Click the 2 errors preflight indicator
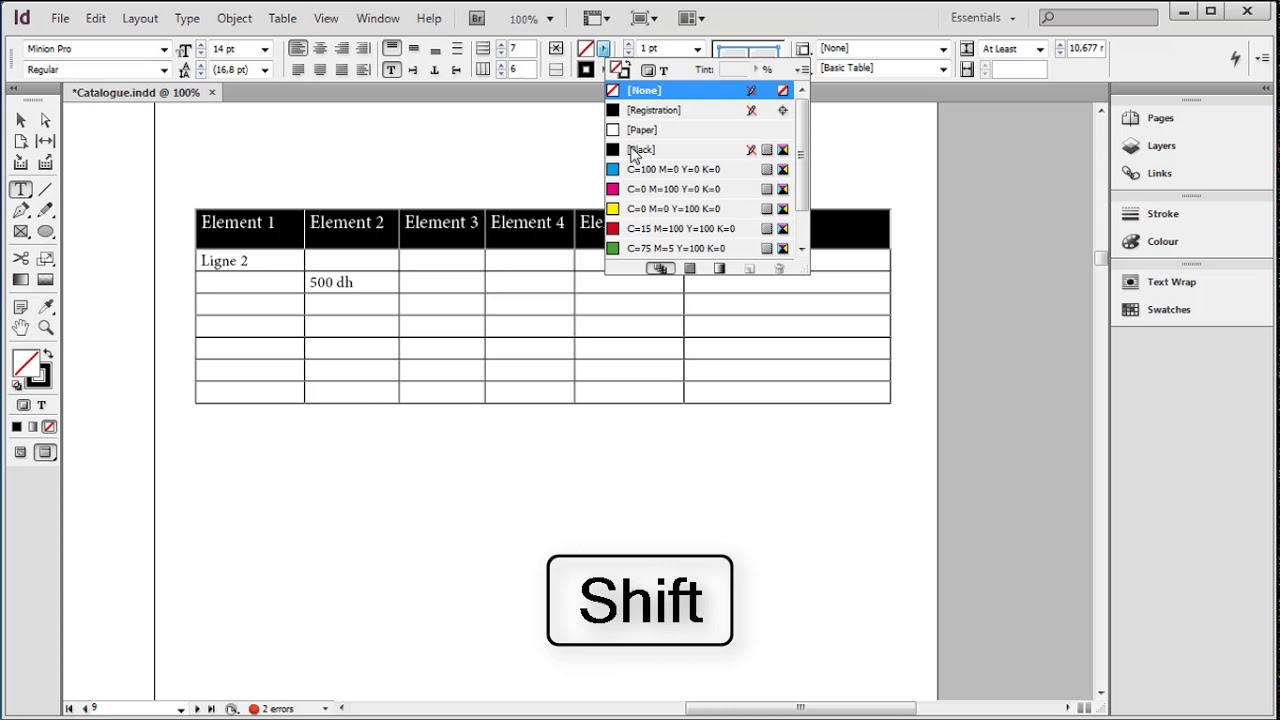The width and height of the screenshot is (1280, 720). 271,709
